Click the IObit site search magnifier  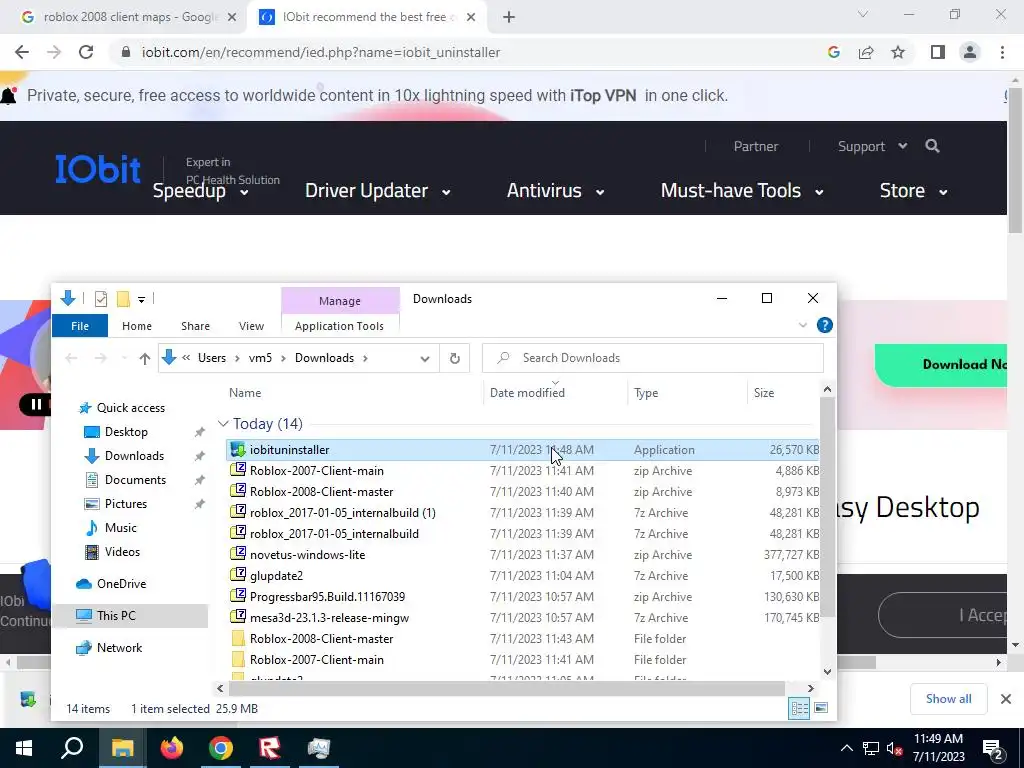tap(933, 146)
